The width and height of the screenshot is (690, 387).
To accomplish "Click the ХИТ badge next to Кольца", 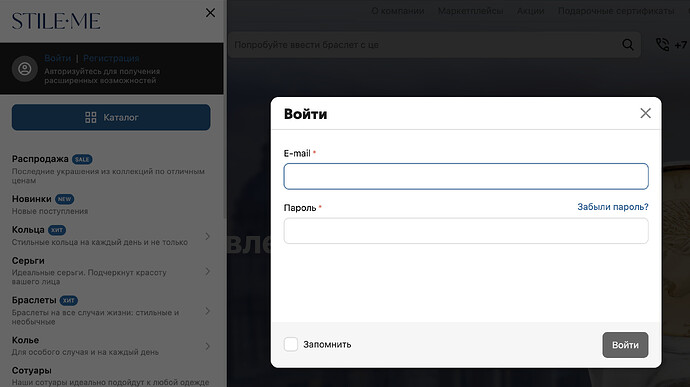I will pos(57,230).
